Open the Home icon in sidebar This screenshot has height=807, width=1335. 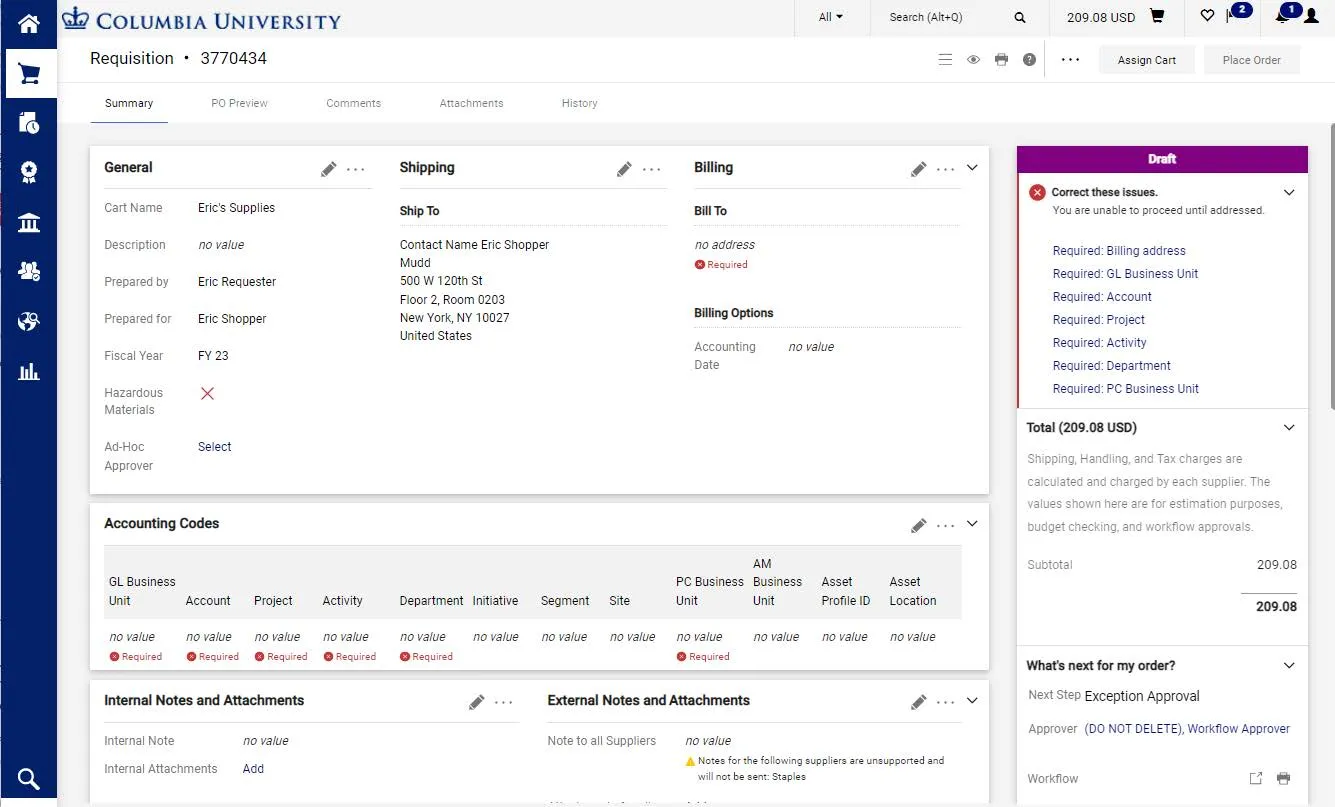pos(29,23)
